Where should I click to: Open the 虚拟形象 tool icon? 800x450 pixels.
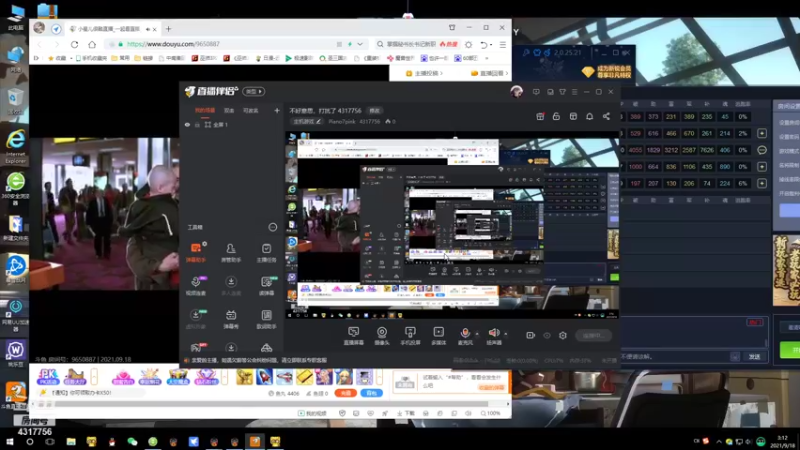pyautogui.click(x=195, y=319)
